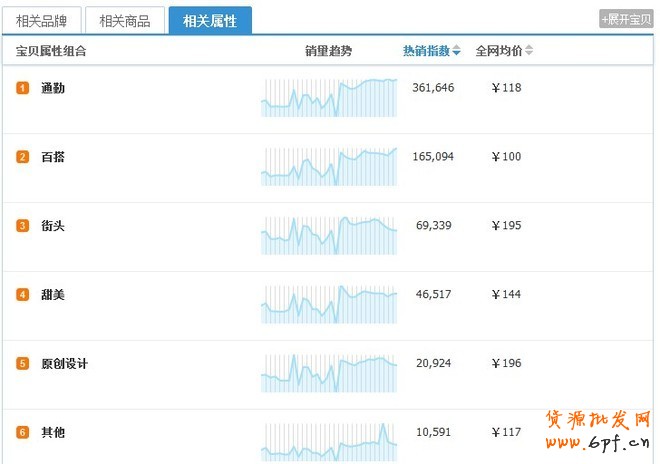
Task: Click the orange rank 5 badge
Action: [x=23, y=364]
